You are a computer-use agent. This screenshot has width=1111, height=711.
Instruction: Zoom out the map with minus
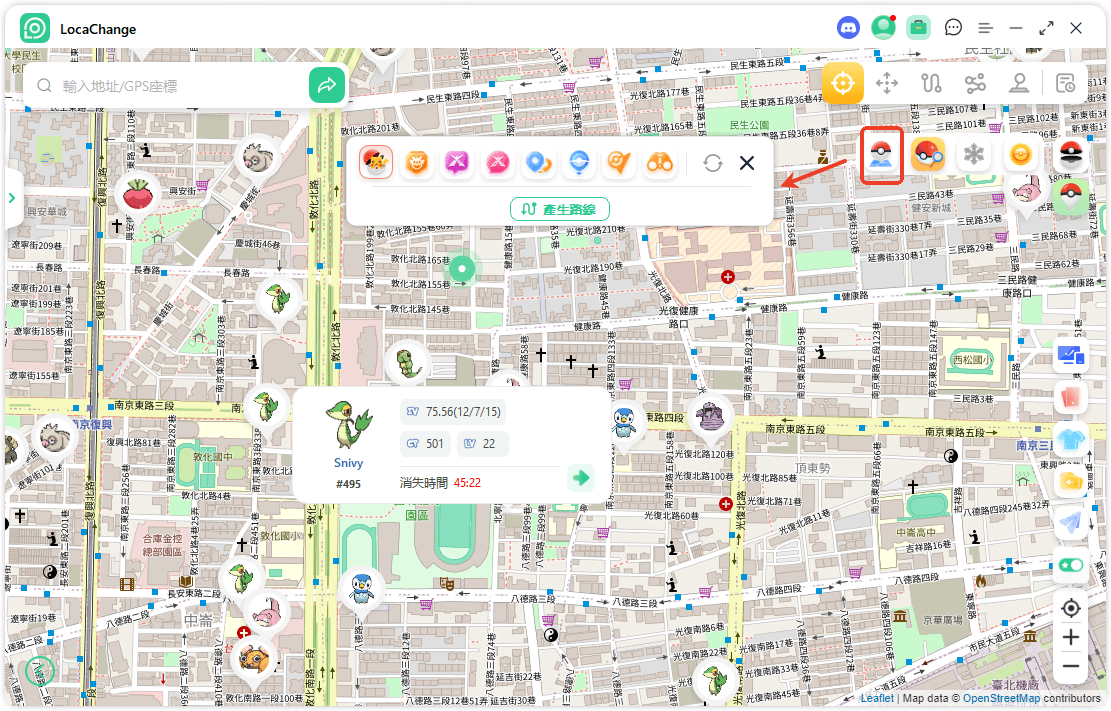pyautogui.click(x=1071, y=666)
